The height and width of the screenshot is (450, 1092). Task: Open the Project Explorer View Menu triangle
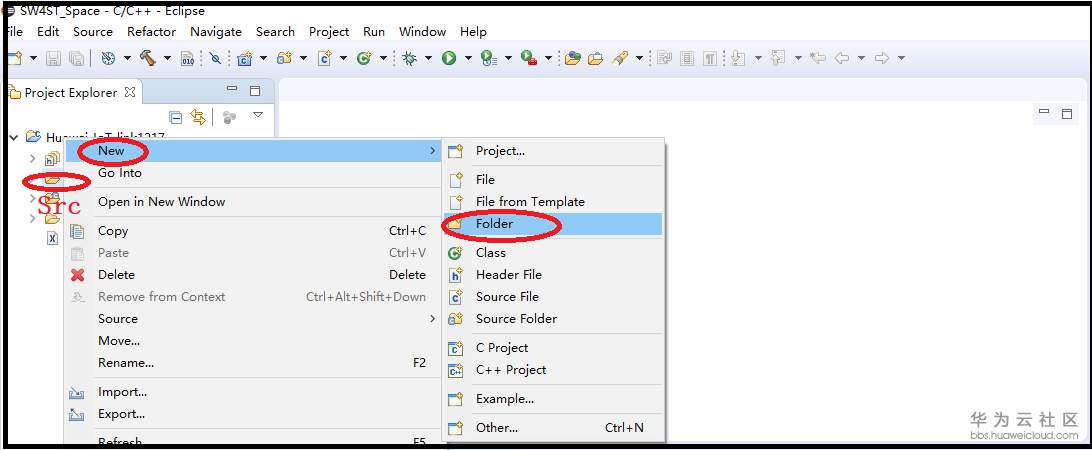coord(258,114)
